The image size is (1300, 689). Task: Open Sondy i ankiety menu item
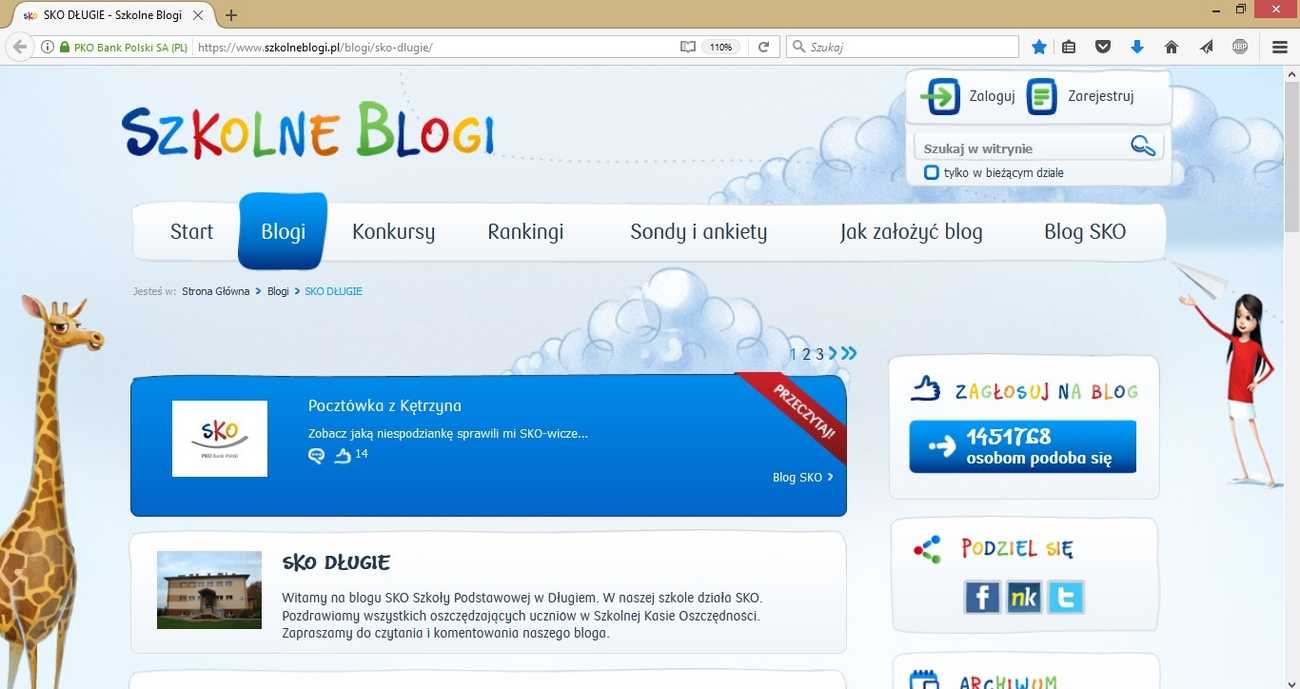pos(698,232)
